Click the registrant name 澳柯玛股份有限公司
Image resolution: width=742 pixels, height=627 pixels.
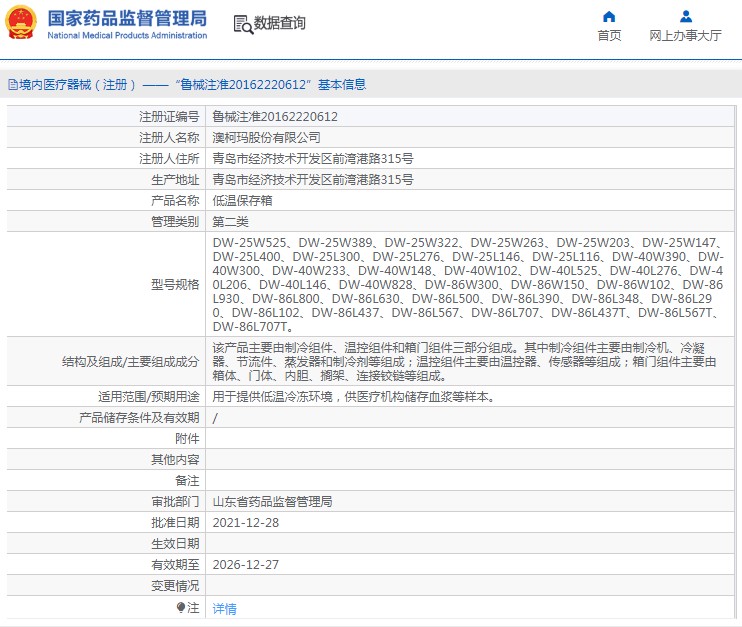click(266, 138)
